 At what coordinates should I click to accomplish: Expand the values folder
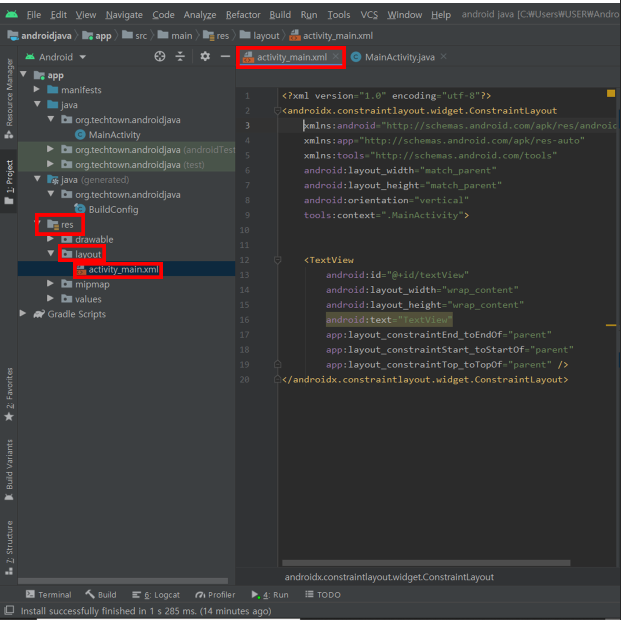pos(50,298)
